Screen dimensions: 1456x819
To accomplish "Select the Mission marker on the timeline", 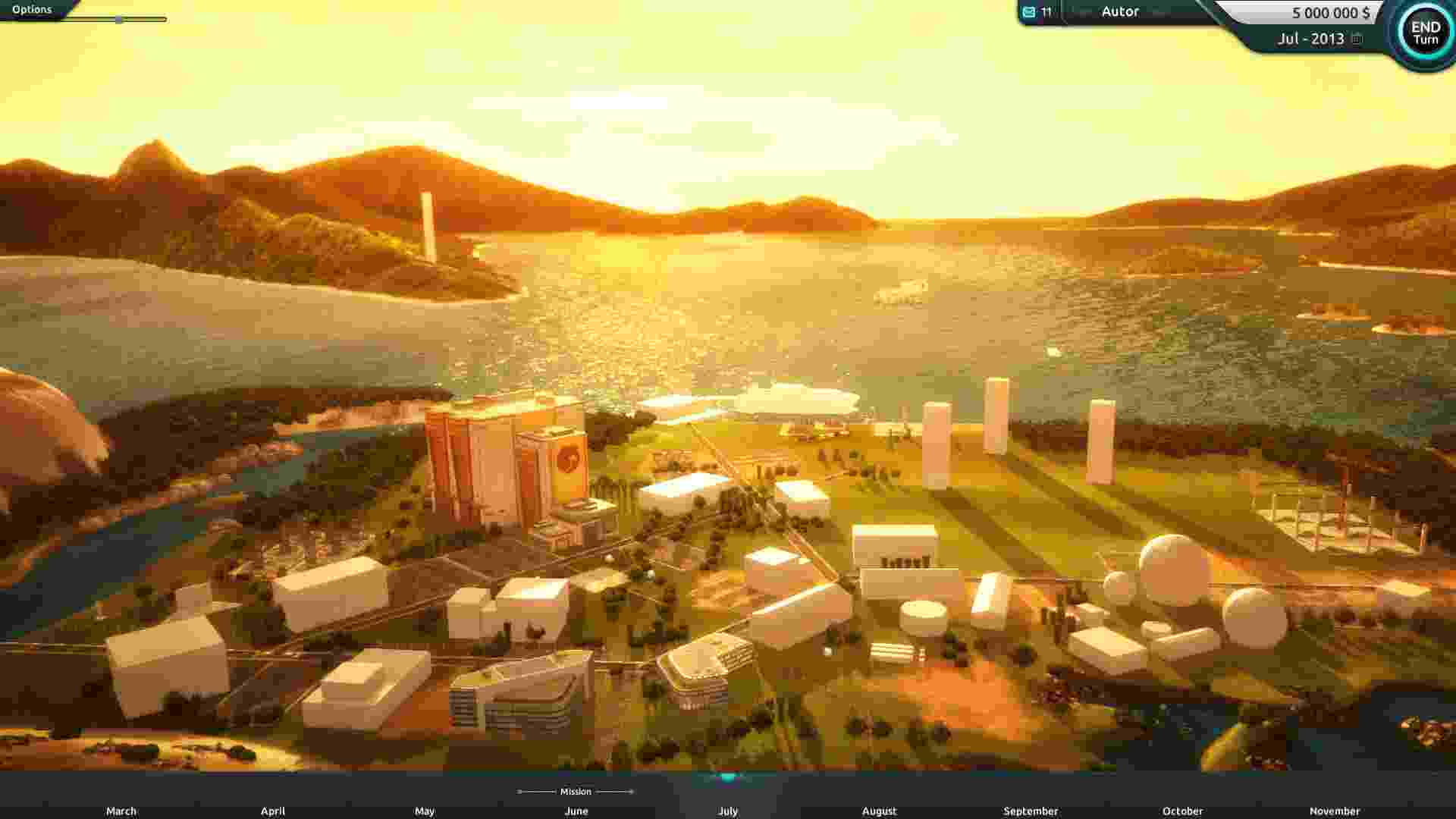I will click(576, 792).
